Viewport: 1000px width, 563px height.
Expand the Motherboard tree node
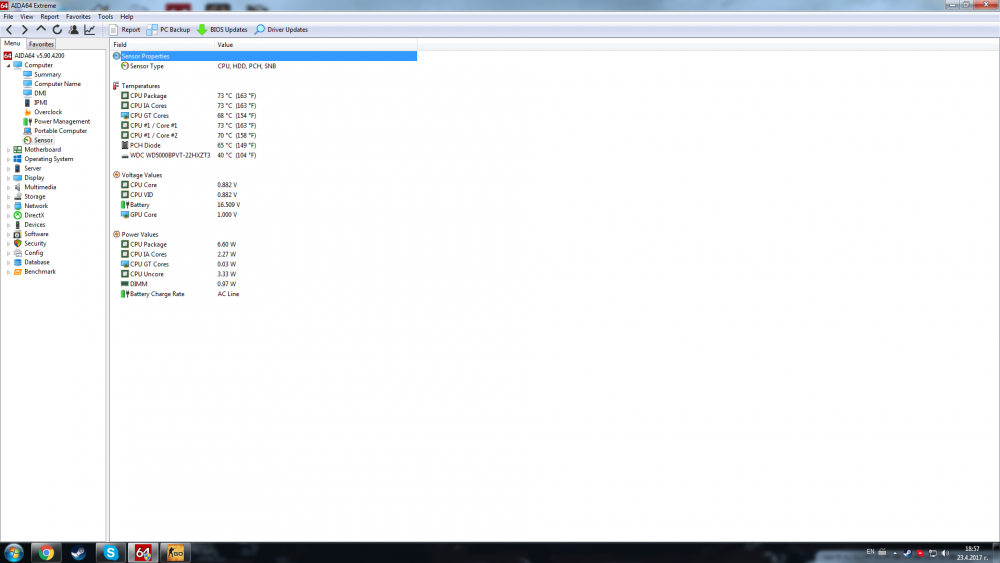click(x=8, y=150)
